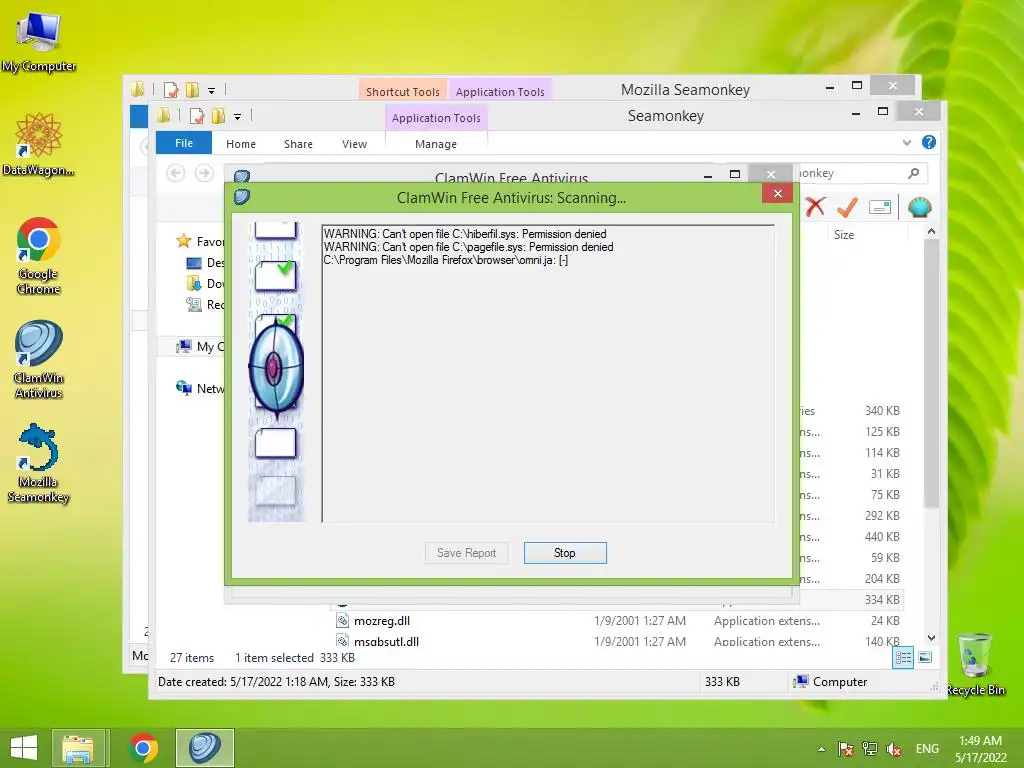Switch to the Share ribbon tab
Image resolution: width=1024 pixels, height=768 pixels.
[x=298, y=144]
